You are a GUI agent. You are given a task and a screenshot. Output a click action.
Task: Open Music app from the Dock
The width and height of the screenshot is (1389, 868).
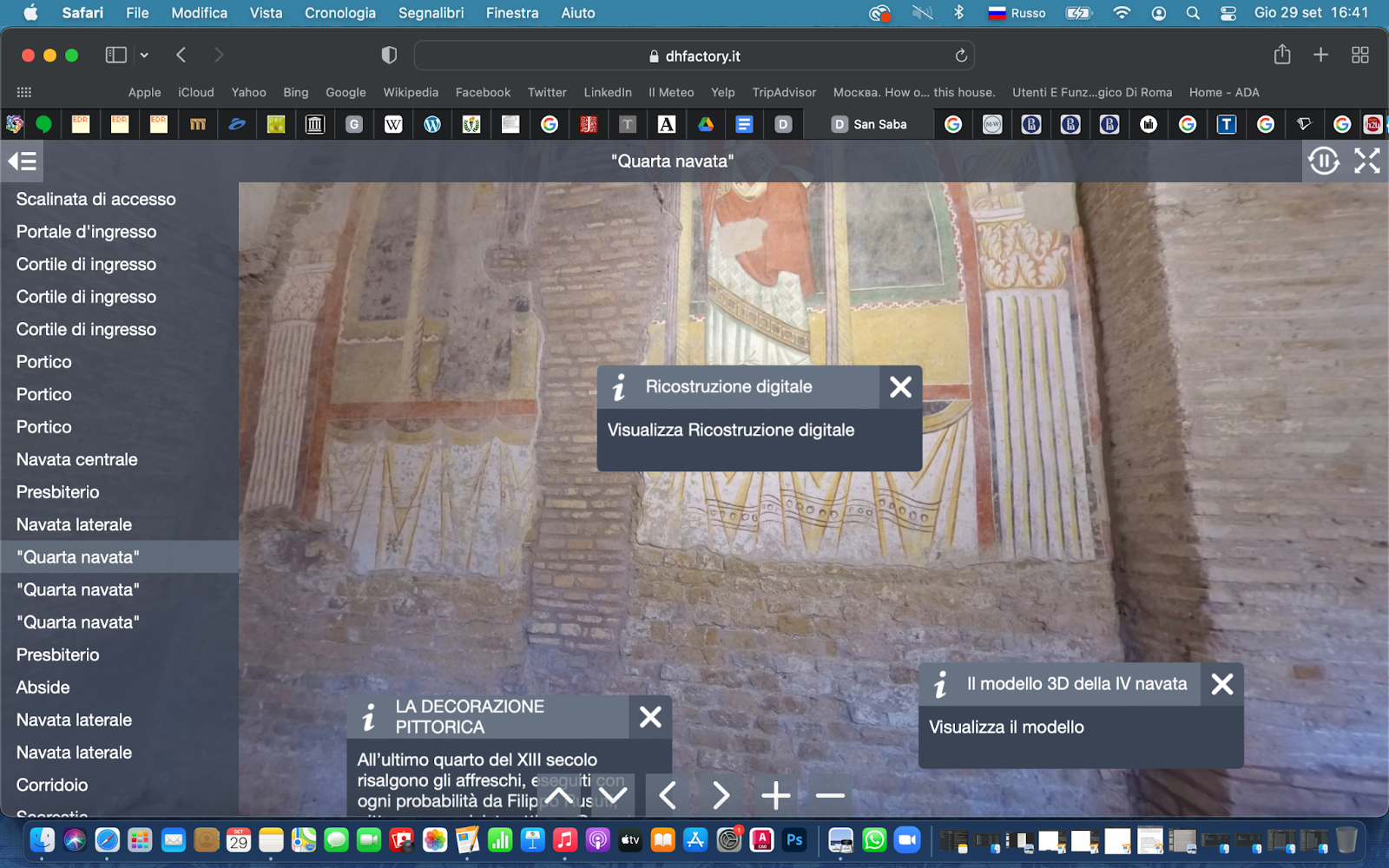564,839
